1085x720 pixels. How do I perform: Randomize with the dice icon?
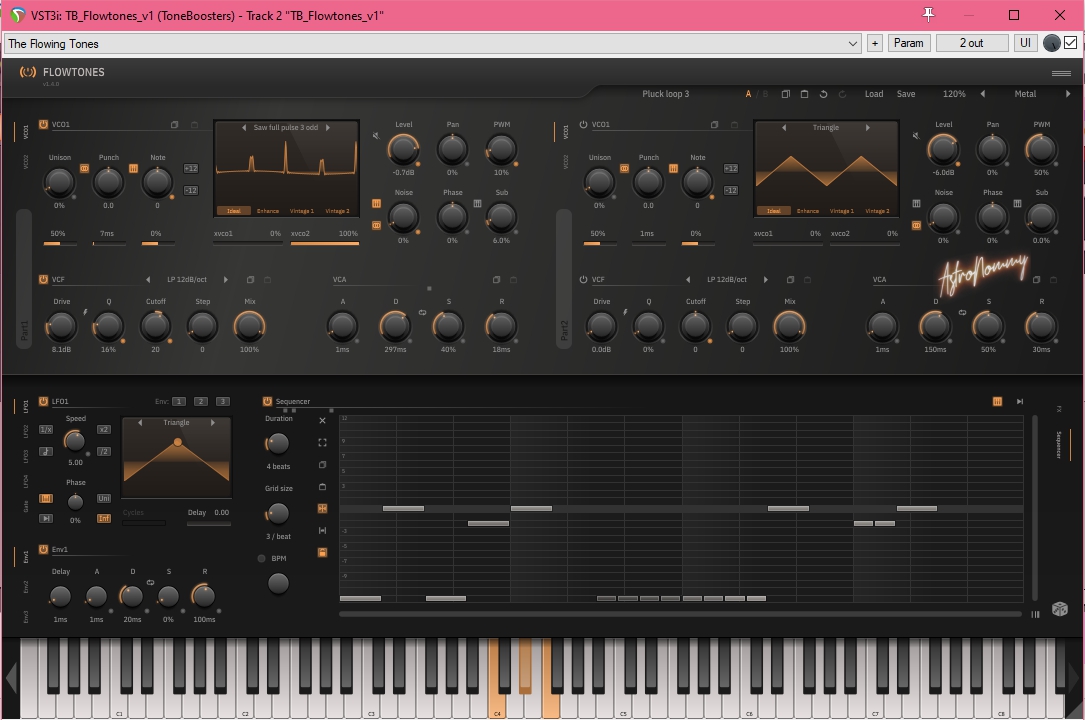click(1059, 609)
